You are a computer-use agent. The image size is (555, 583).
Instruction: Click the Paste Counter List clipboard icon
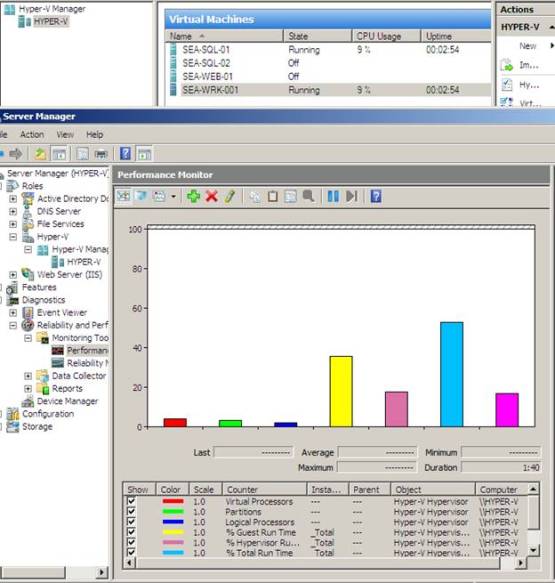272,196
